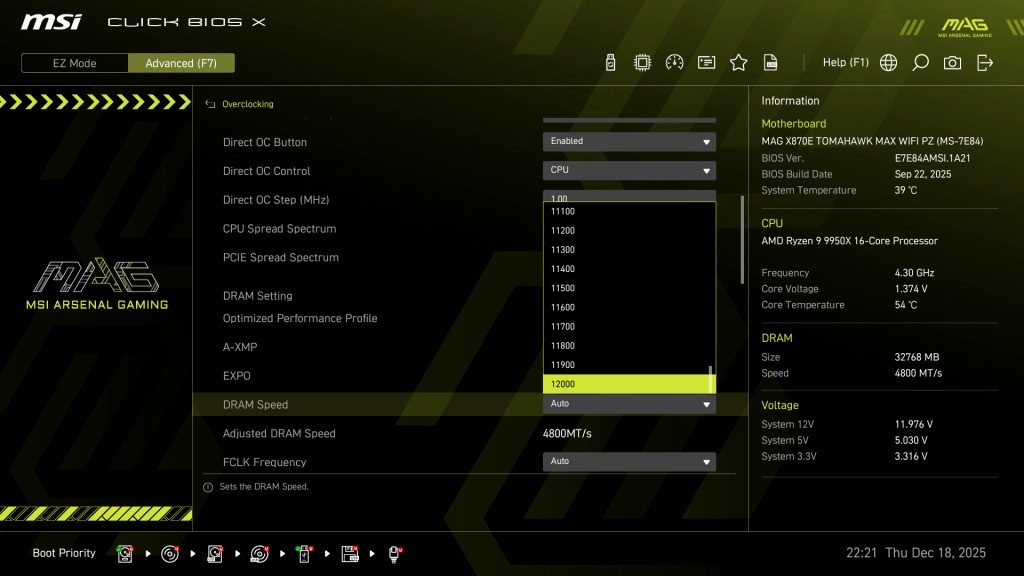
Task: Open the FCLK Frequency dropdown
Action: click(x=629, y=462)
